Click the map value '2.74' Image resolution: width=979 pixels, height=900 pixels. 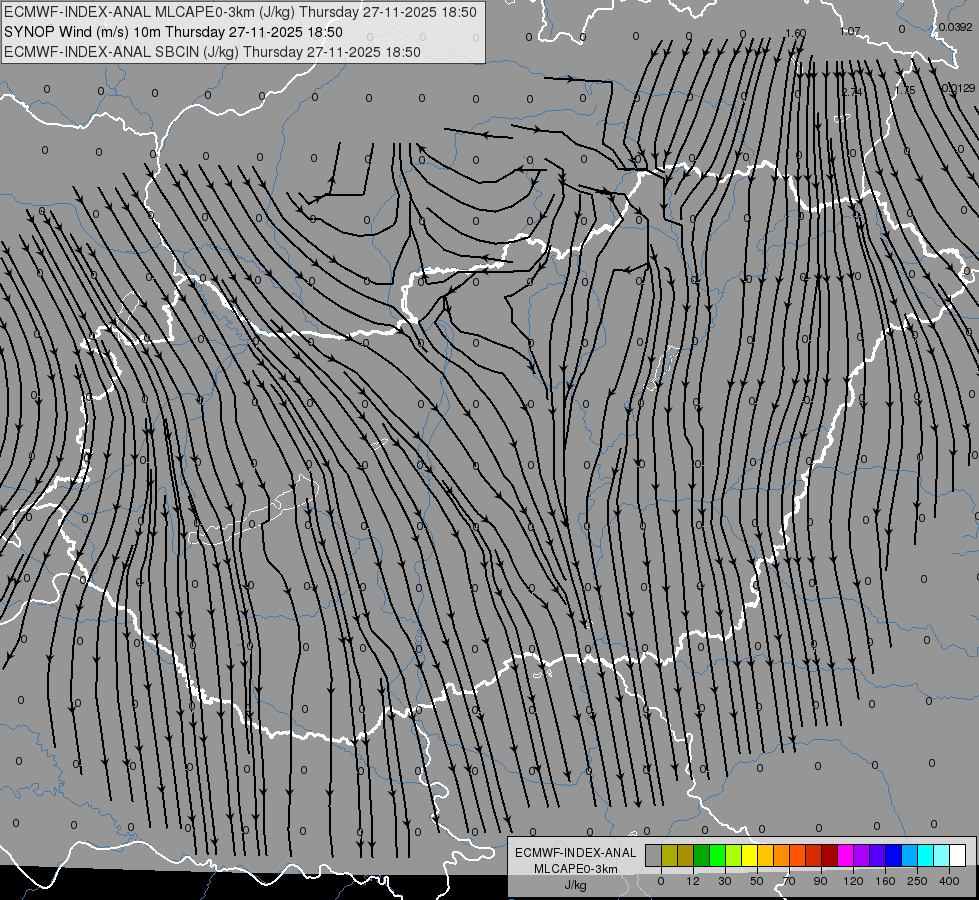(x=852, y=92)
